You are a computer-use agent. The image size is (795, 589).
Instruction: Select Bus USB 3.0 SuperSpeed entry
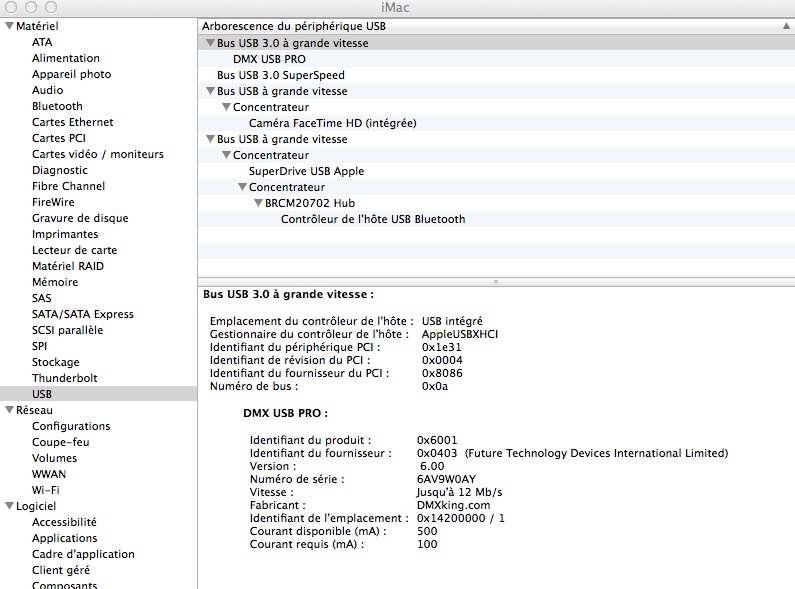click(280, 75)
